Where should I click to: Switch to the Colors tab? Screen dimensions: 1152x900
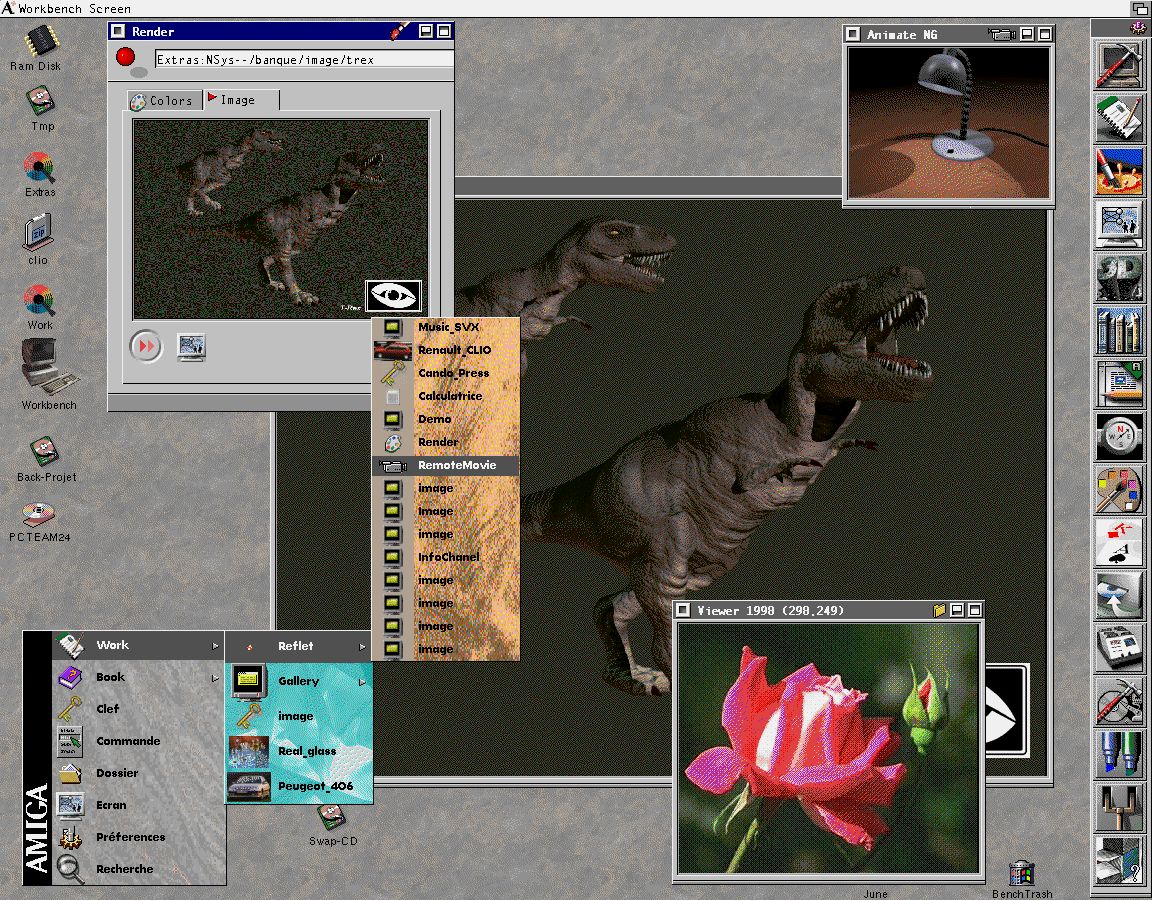(164, 100)
